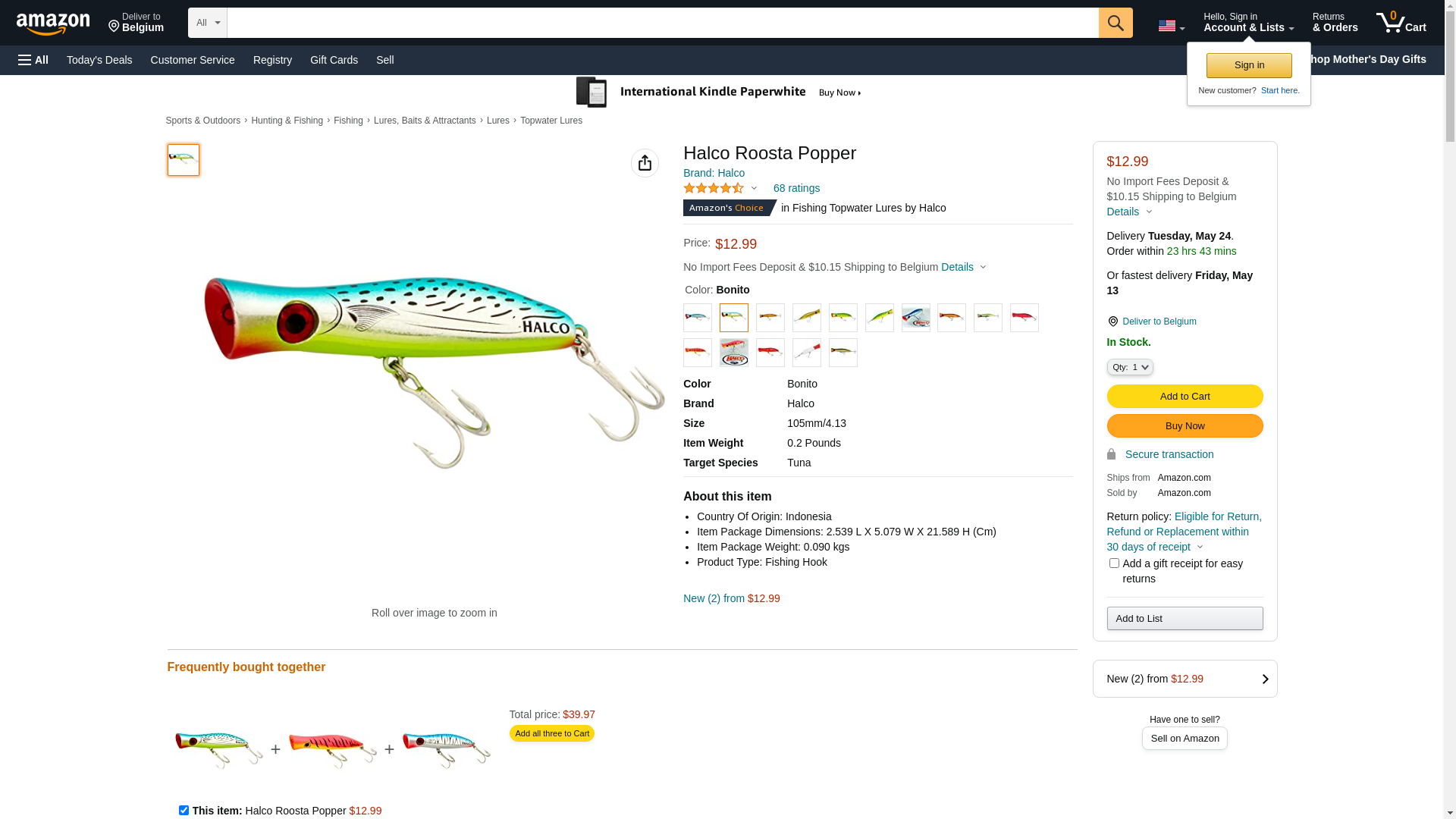Image resolution: width=1456 pixels, height=819 pixels.
Task: Click the search magnifier button
Action: tap(1115, 23)
